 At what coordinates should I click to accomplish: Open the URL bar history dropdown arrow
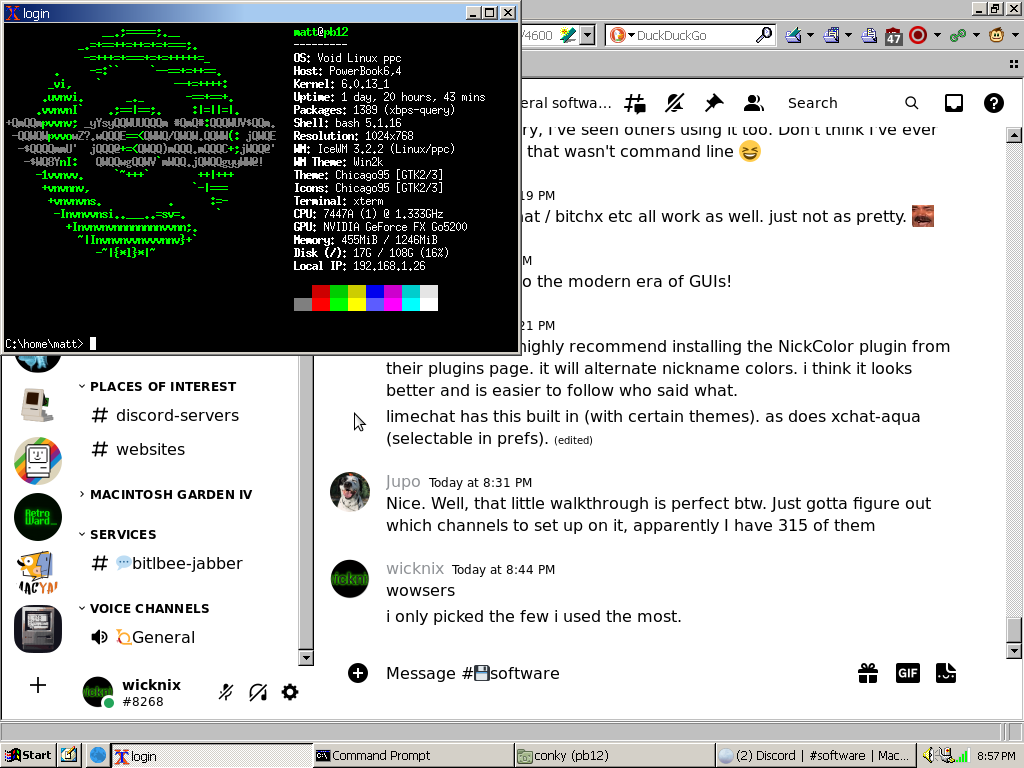click(587, 35)
